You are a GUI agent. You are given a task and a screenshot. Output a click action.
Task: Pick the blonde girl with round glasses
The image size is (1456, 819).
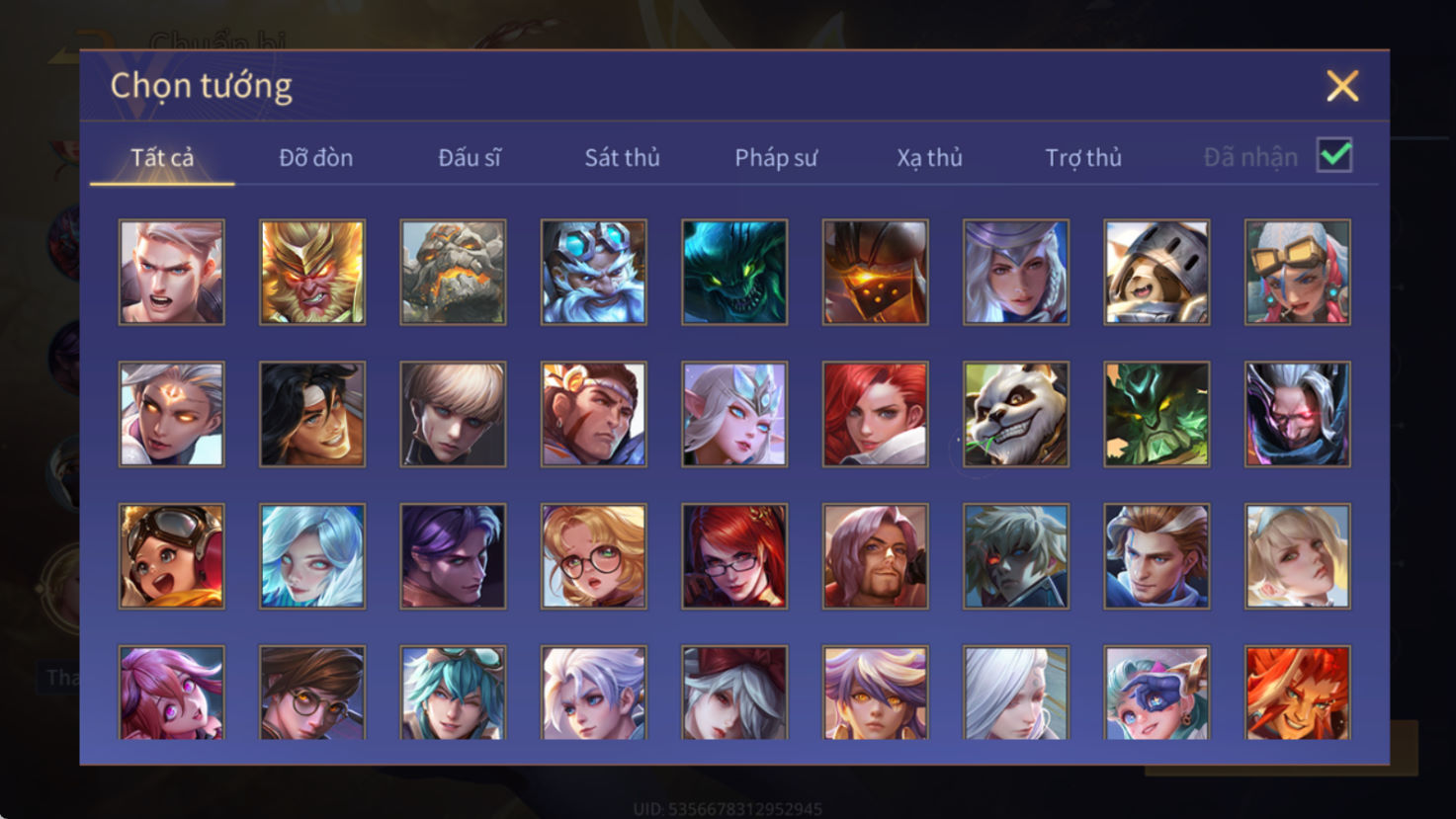[x=594, y=556]
